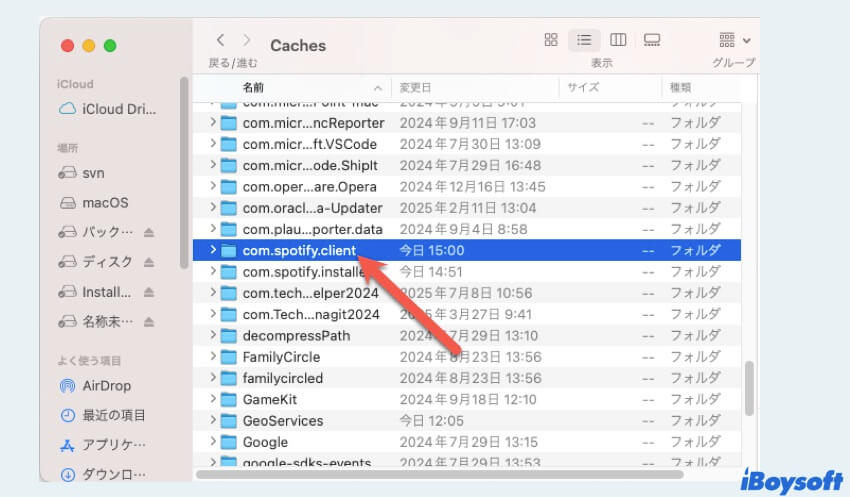This screenshot has width=850, height=497.
Task: Switch to icon grid view
Action: pyautogui.click(x=551, y=40)
